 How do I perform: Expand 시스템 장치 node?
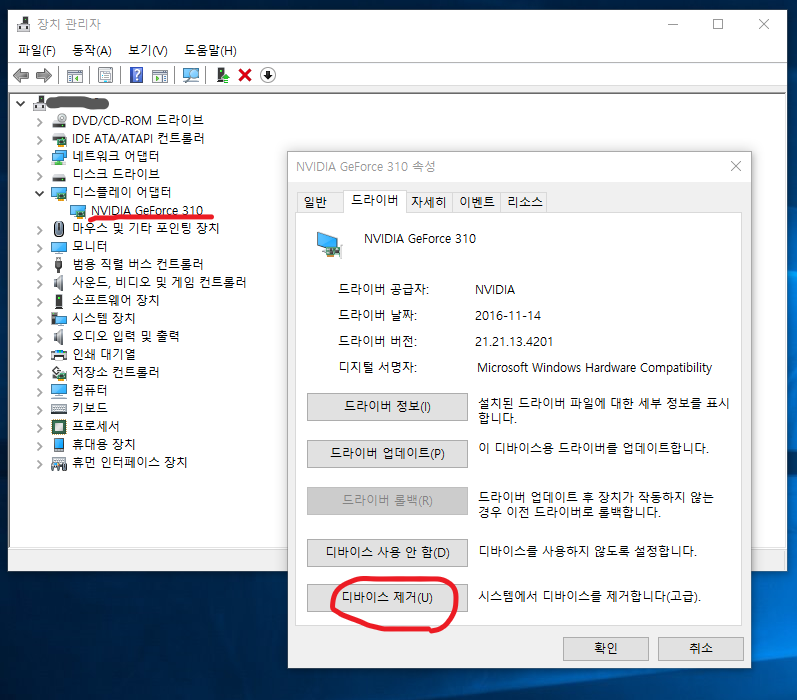tap(40, 320)
